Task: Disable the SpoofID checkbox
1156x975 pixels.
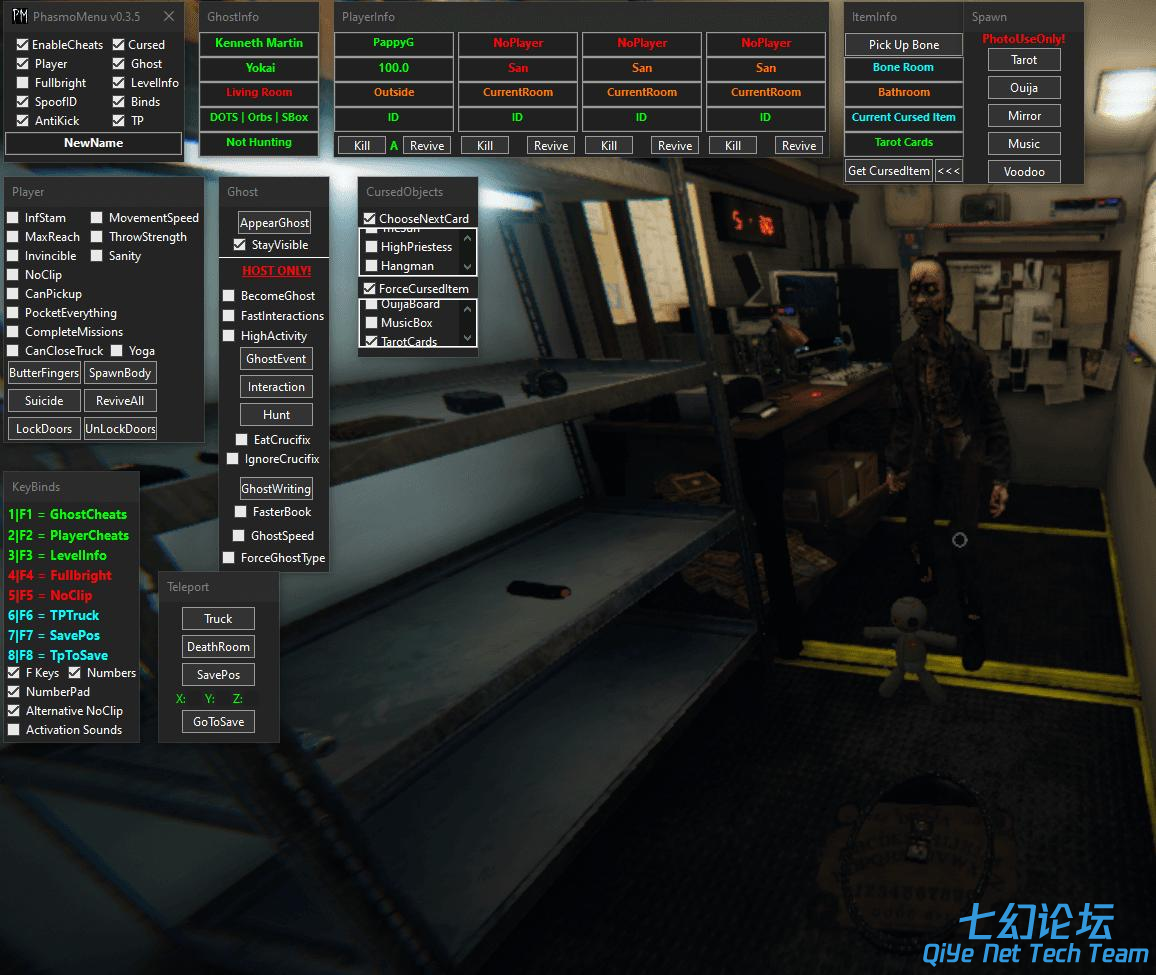Action: pyautogui.click(x=22, y=102)
